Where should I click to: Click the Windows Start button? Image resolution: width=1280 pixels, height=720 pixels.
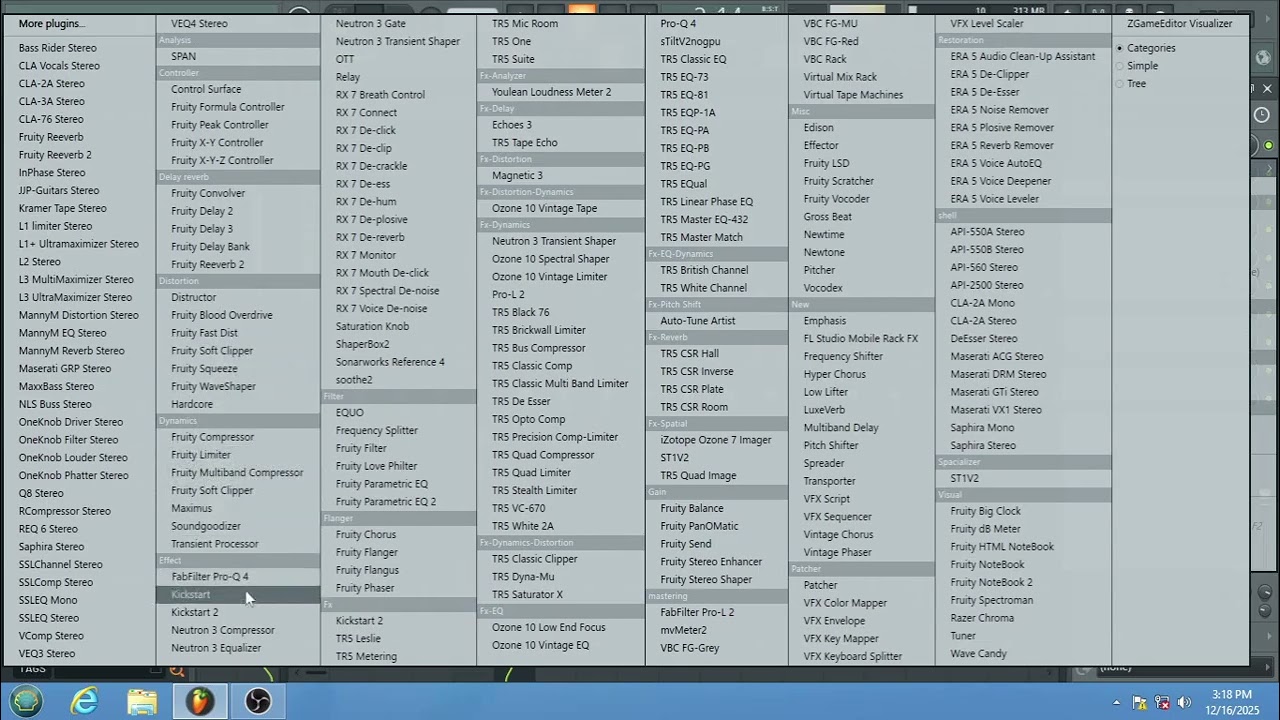[x=24, y=702]
